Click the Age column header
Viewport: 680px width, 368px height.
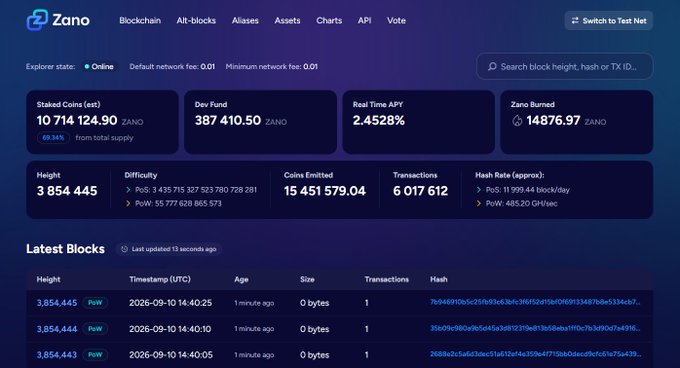[x=241, y=280]
